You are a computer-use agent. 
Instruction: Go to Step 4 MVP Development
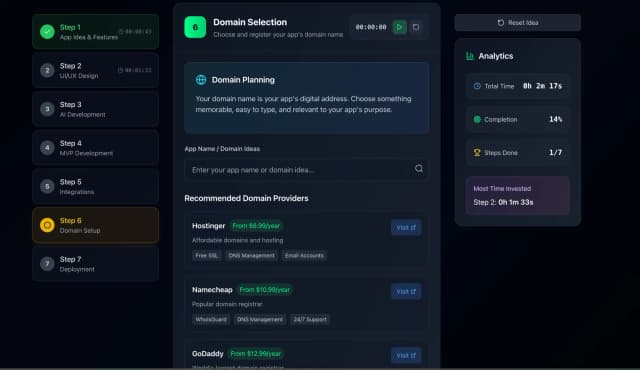tap(96, 148)
